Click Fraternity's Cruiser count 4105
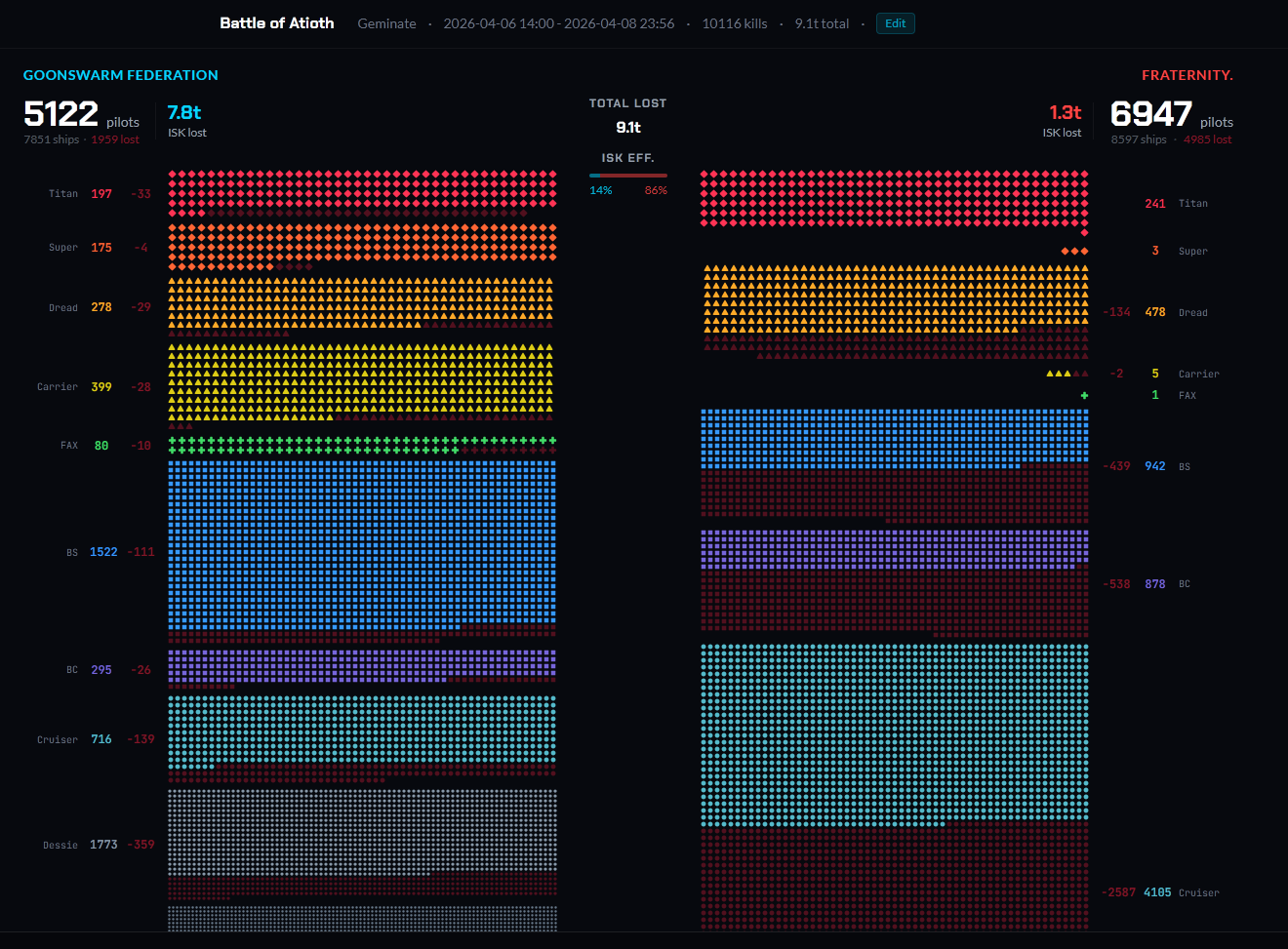Screen dimensions: 1288x949 (1157, 892)
